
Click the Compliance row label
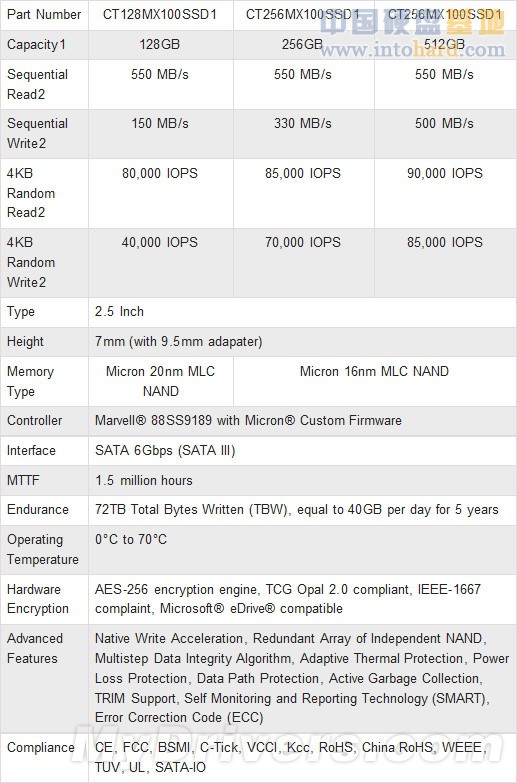[40, 748]
